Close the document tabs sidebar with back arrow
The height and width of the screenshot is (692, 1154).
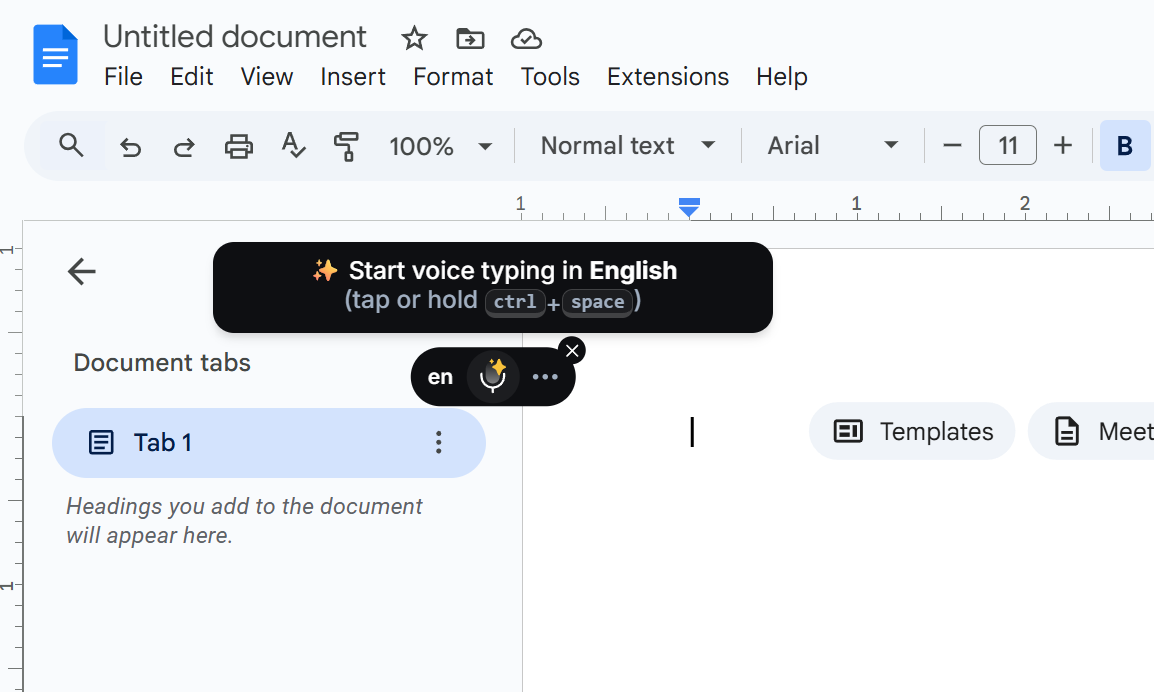(x=81, y=271)
